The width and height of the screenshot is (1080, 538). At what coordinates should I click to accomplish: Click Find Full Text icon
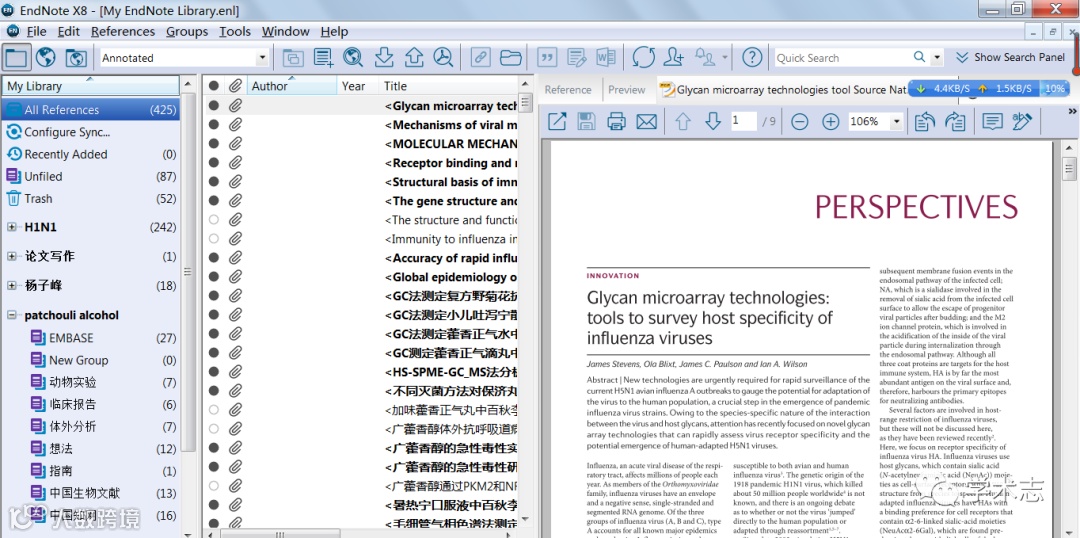point(443,58)
